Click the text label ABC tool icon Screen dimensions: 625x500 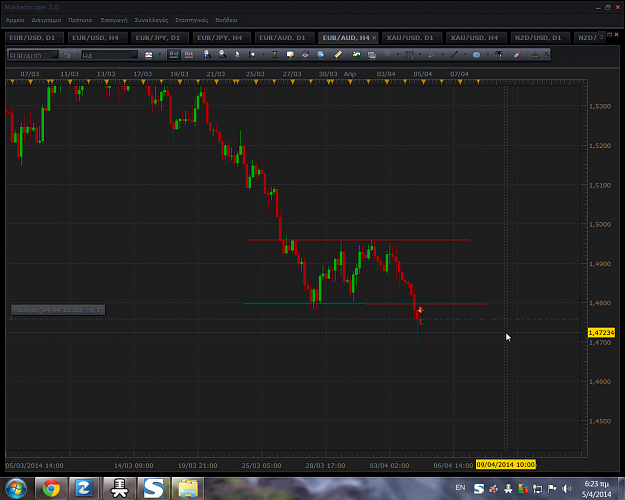click(499, 55)
